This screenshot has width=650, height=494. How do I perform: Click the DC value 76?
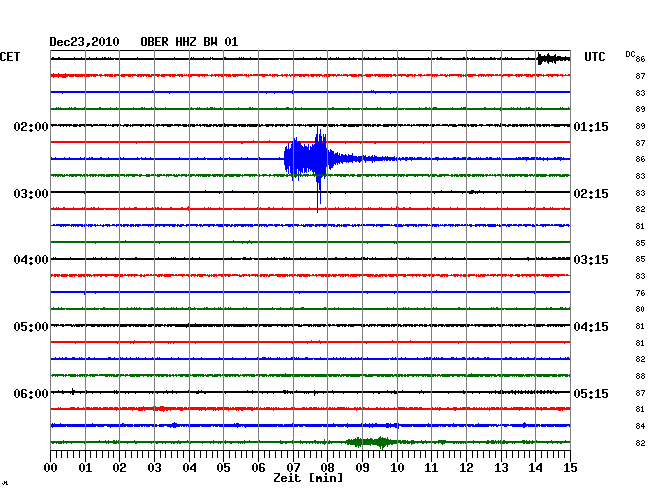click(x=640, y=293)
